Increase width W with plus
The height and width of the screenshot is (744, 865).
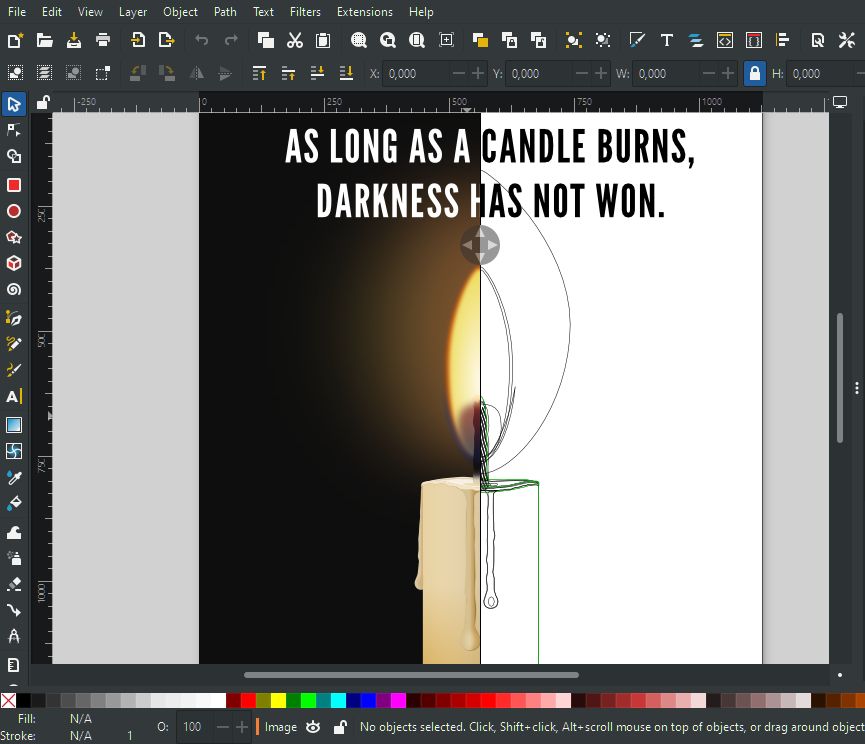(x=728, y=73)
